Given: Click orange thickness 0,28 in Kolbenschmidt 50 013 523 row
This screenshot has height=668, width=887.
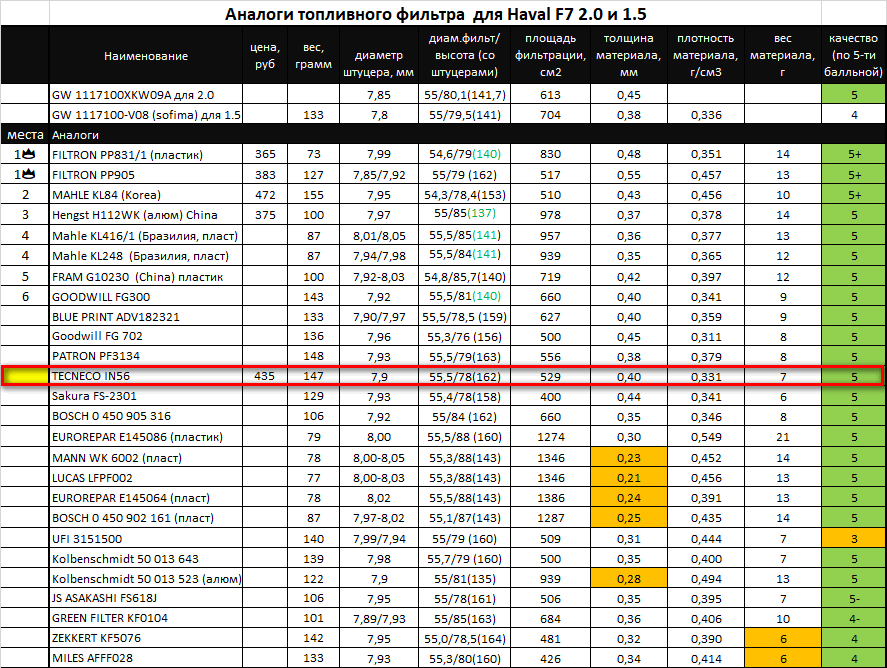Looking at the screenshot, I should point(628,579).
